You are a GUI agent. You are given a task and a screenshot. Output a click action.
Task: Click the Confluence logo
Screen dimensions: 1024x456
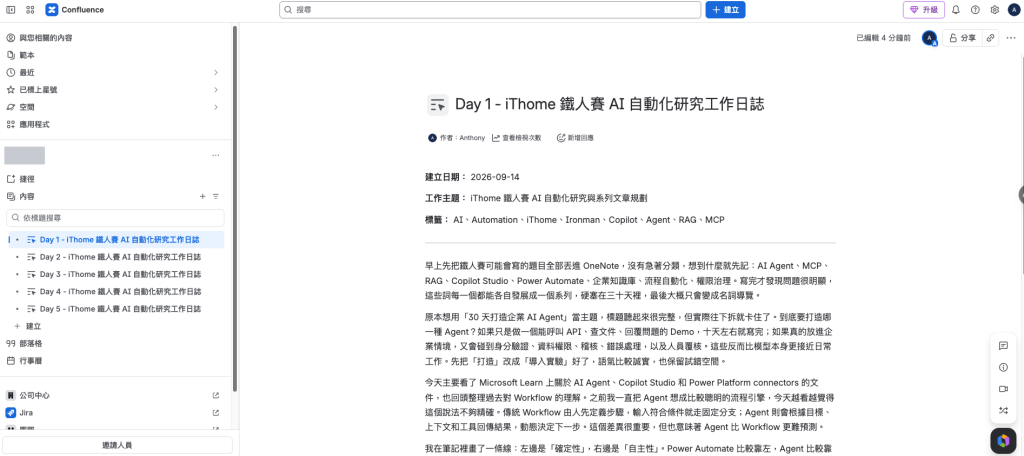75,10
